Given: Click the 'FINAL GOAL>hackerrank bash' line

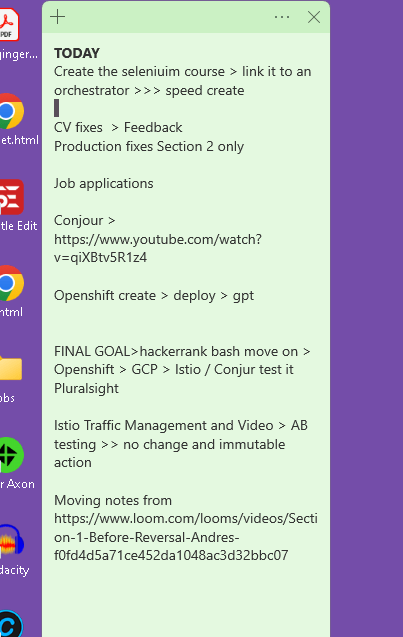Looking at the screenshot, I should tap(182, 351).
